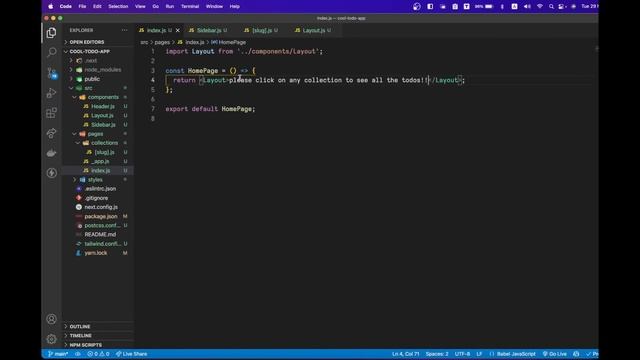Open the Thunder Client lightning icon

(x=51, y=173)
